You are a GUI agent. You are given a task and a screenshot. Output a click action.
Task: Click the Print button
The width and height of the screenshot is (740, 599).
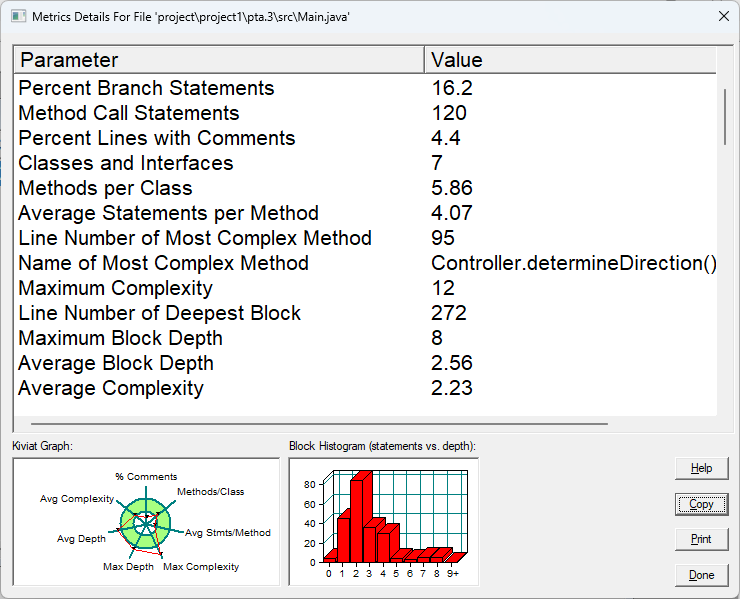701,539
